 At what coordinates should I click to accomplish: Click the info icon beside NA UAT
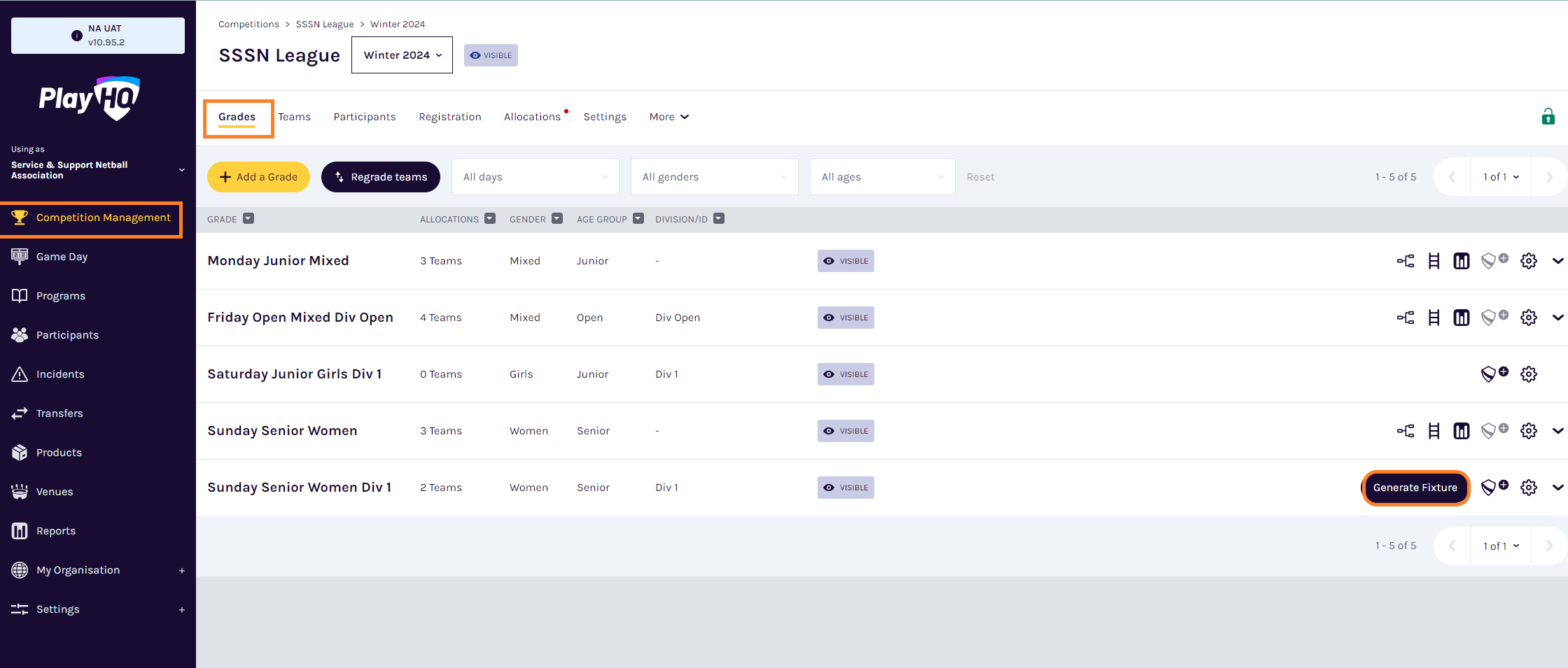click(77, 36)
